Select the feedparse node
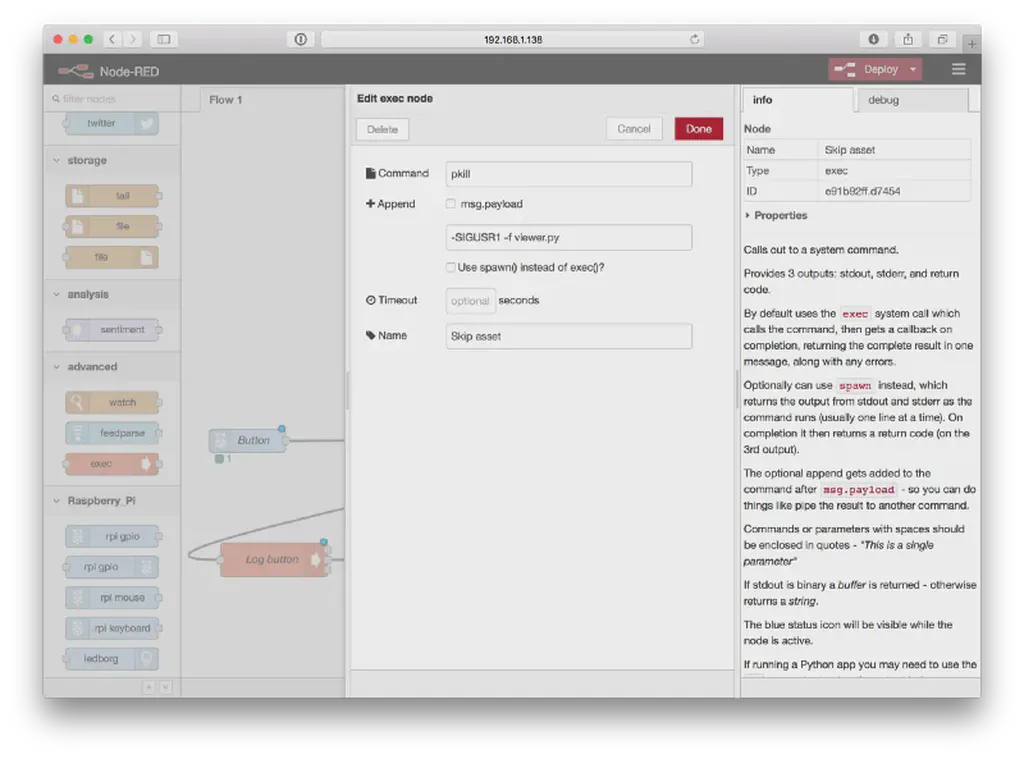This screenshot has height=759, width=1024. point(112,433)
